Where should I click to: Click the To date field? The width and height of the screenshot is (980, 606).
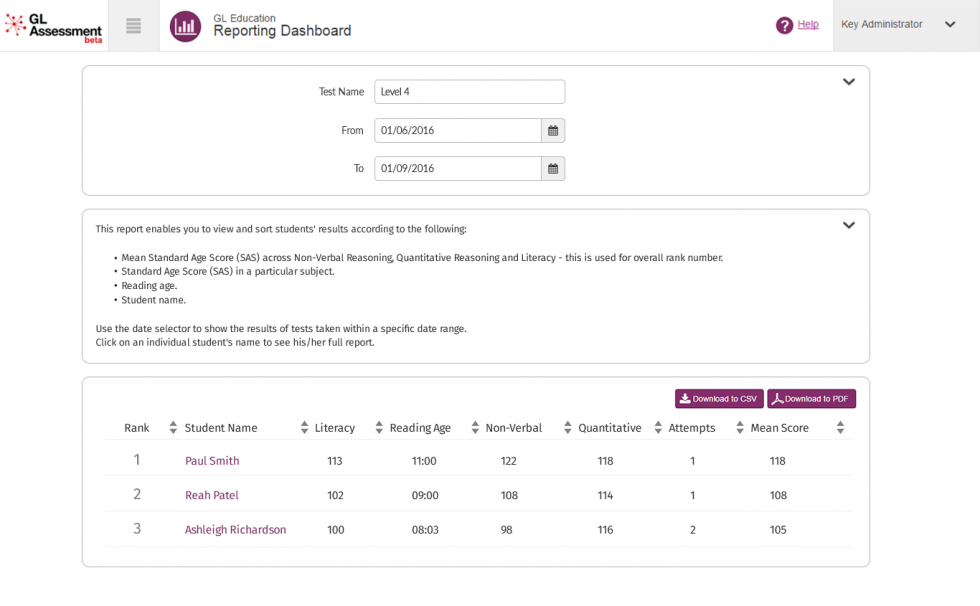[458, 169]
